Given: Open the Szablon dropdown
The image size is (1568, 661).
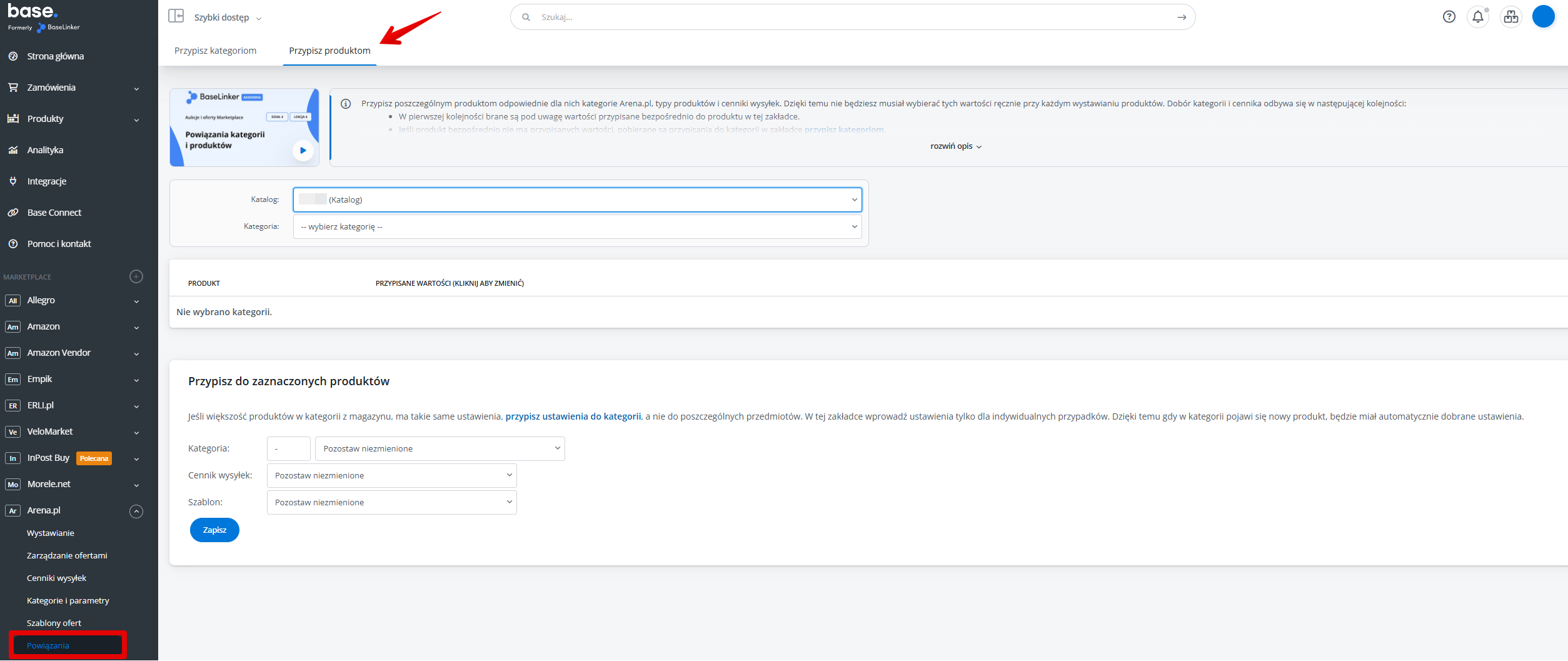Looking at the screenshot, I should coord(391,502).
